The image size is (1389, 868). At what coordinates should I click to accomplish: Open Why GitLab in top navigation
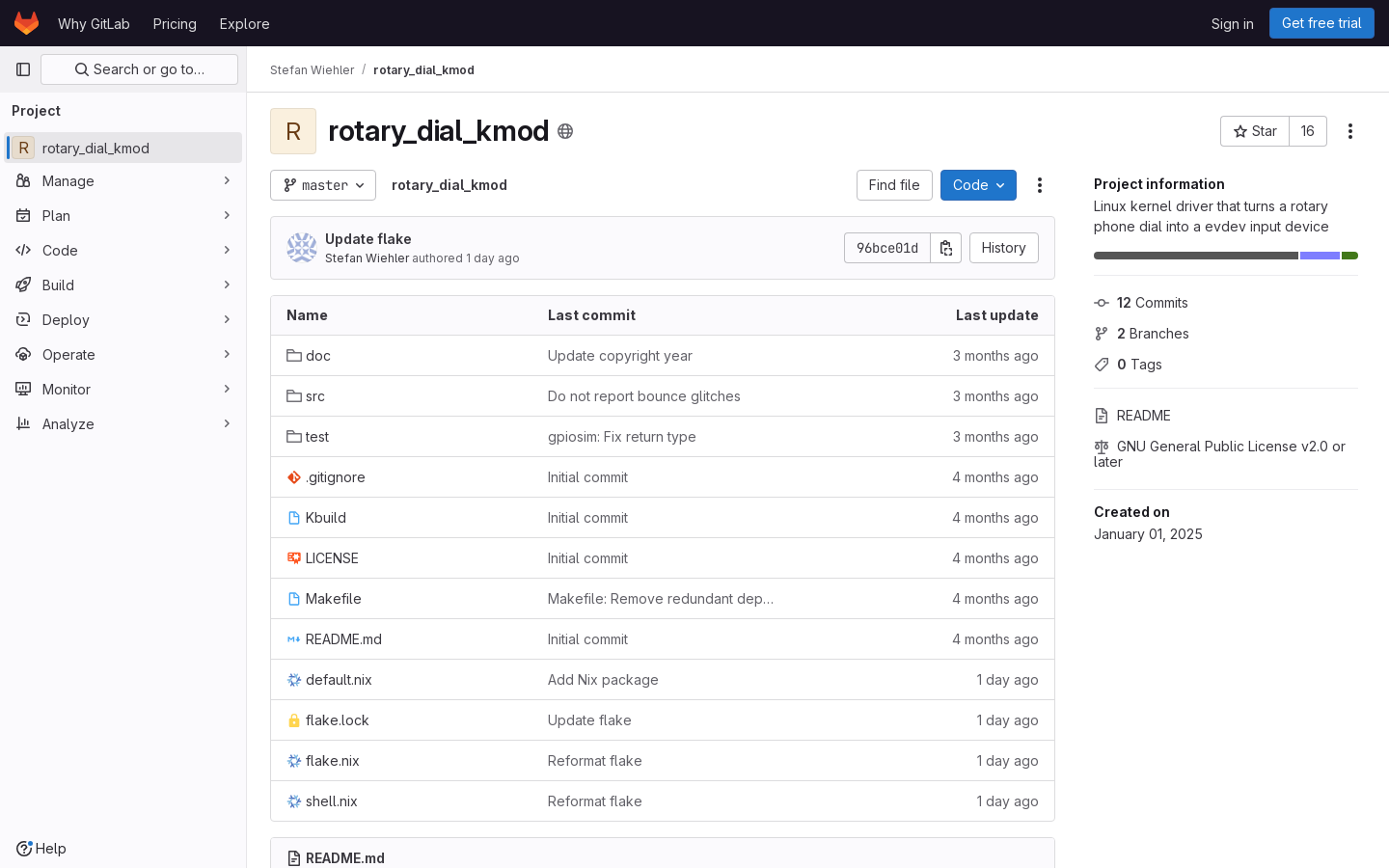pyautogui.click(x=94, y=23)
